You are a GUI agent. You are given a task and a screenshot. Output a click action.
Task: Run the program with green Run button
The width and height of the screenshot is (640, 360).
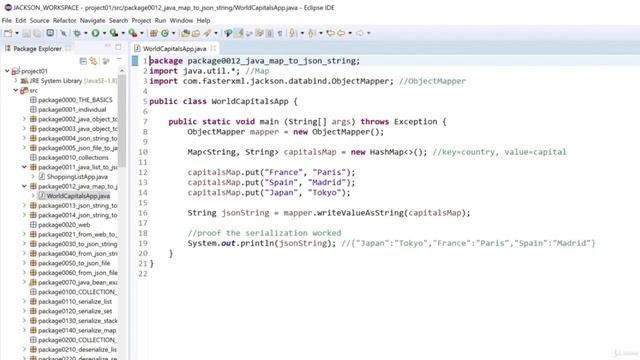click(95, 33)
